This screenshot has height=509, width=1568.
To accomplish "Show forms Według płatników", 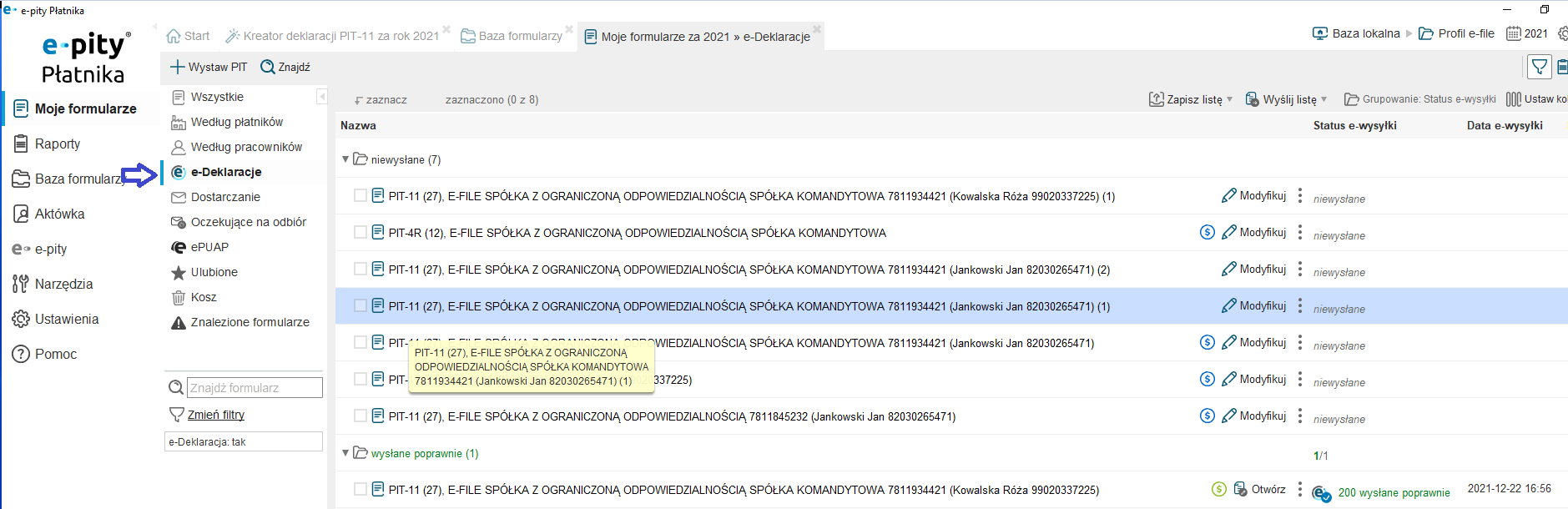I will 227,122.
